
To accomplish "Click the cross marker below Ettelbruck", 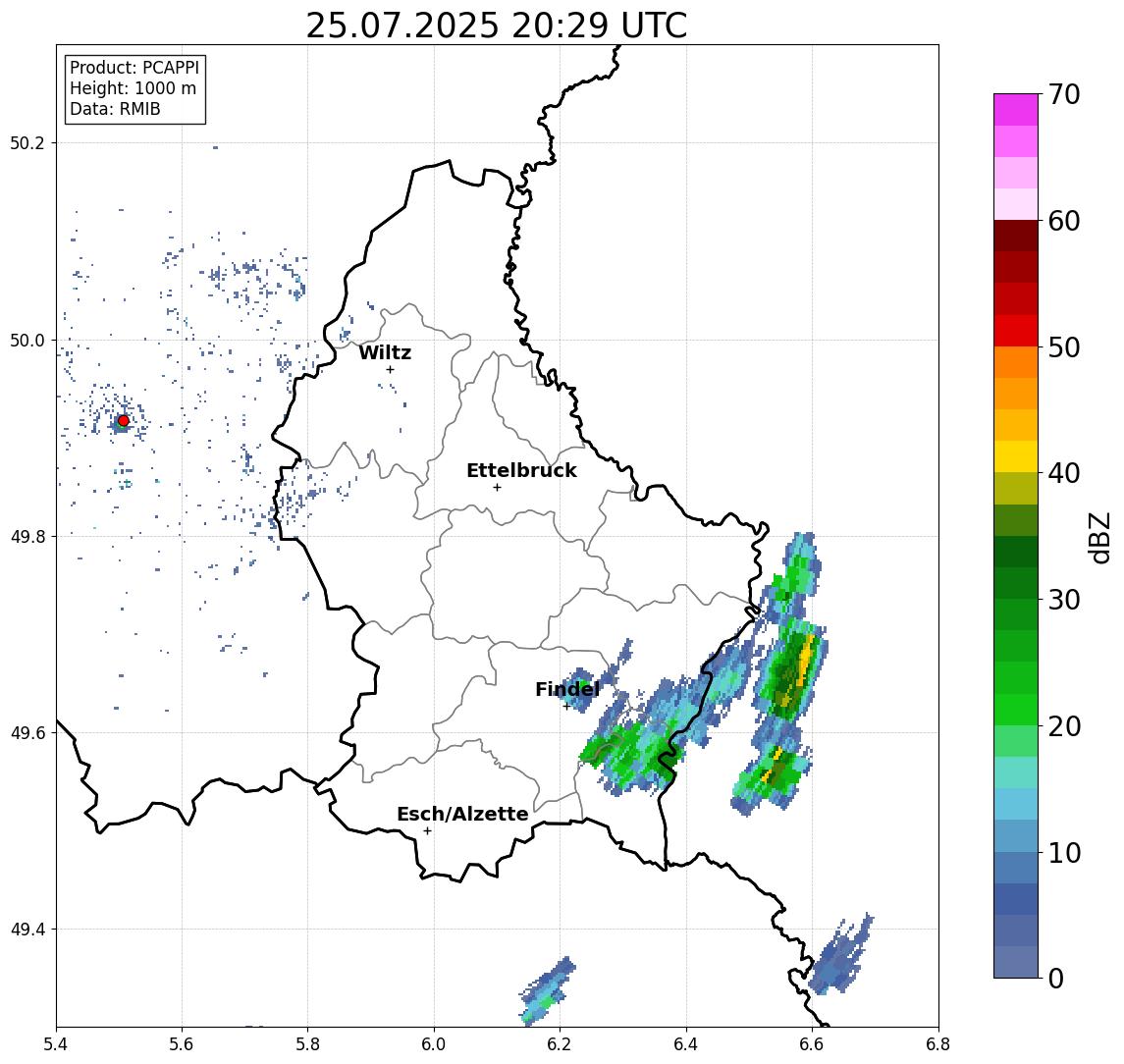I will pyautogui.click(x=497, y=488).
